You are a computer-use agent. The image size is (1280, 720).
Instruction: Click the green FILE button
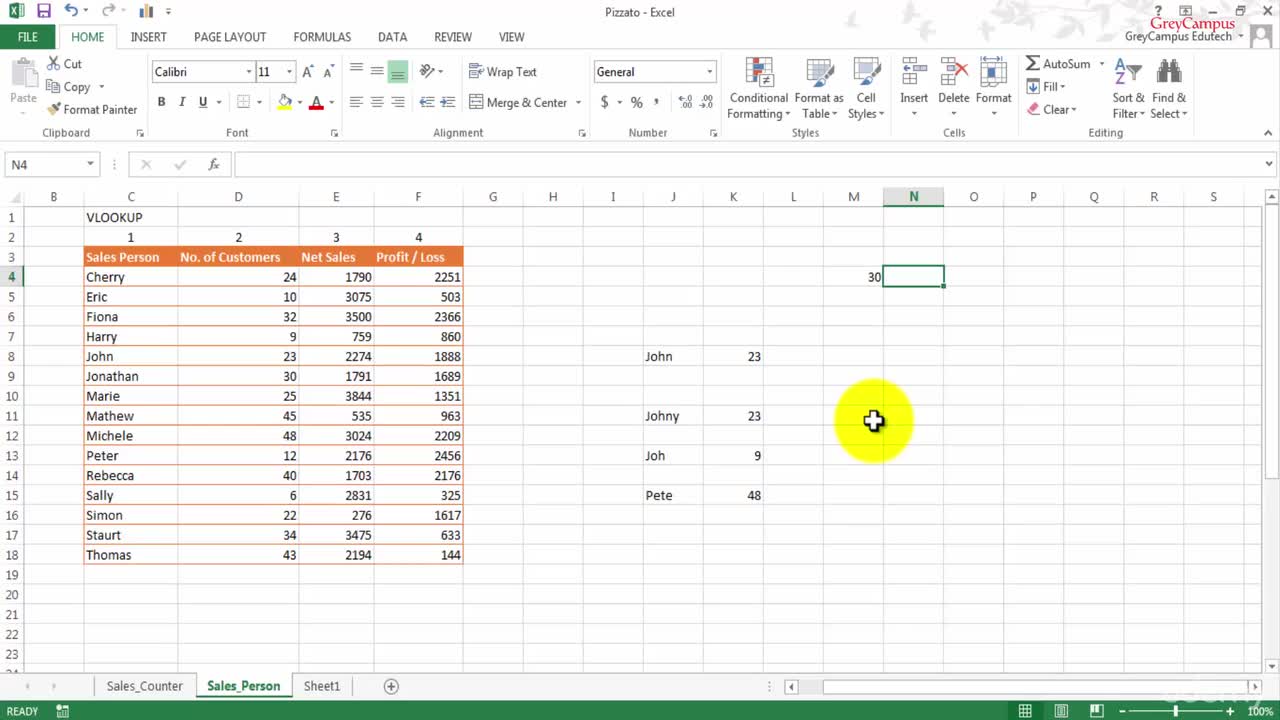(x=27, y=37)
